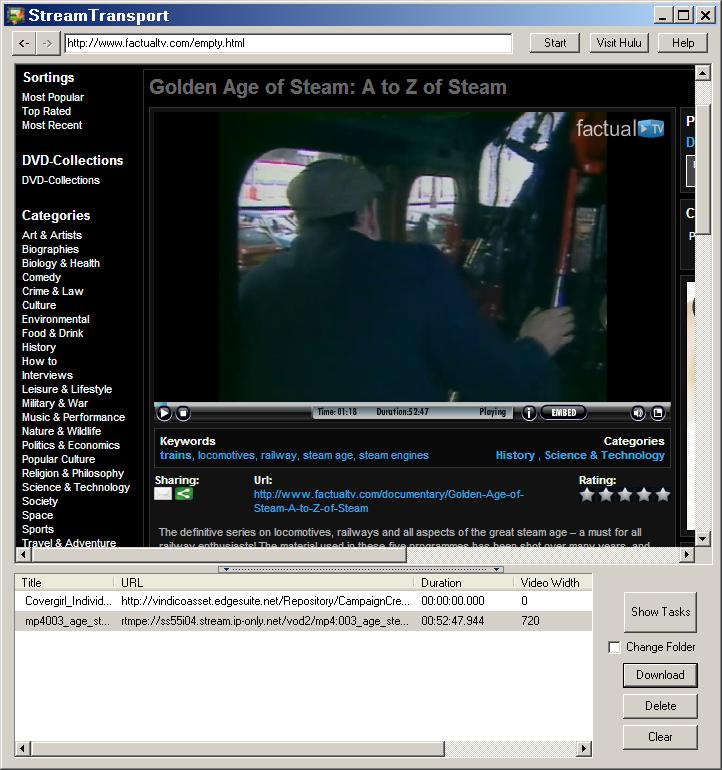The width and height of the screenshot is (722, 770).
Task: Click the URL column header
Action: pos(264,583)
